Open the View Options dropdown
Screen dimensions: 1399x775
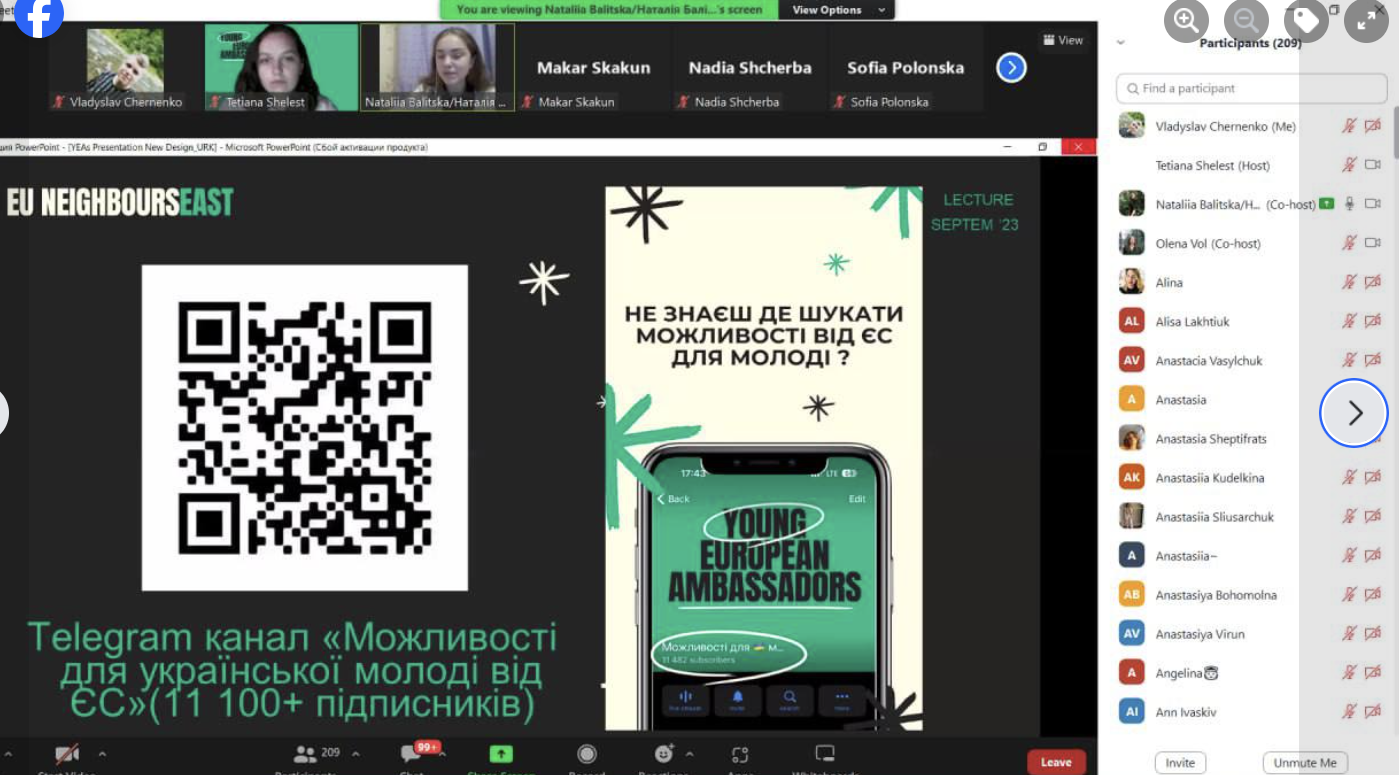point(838,10)
